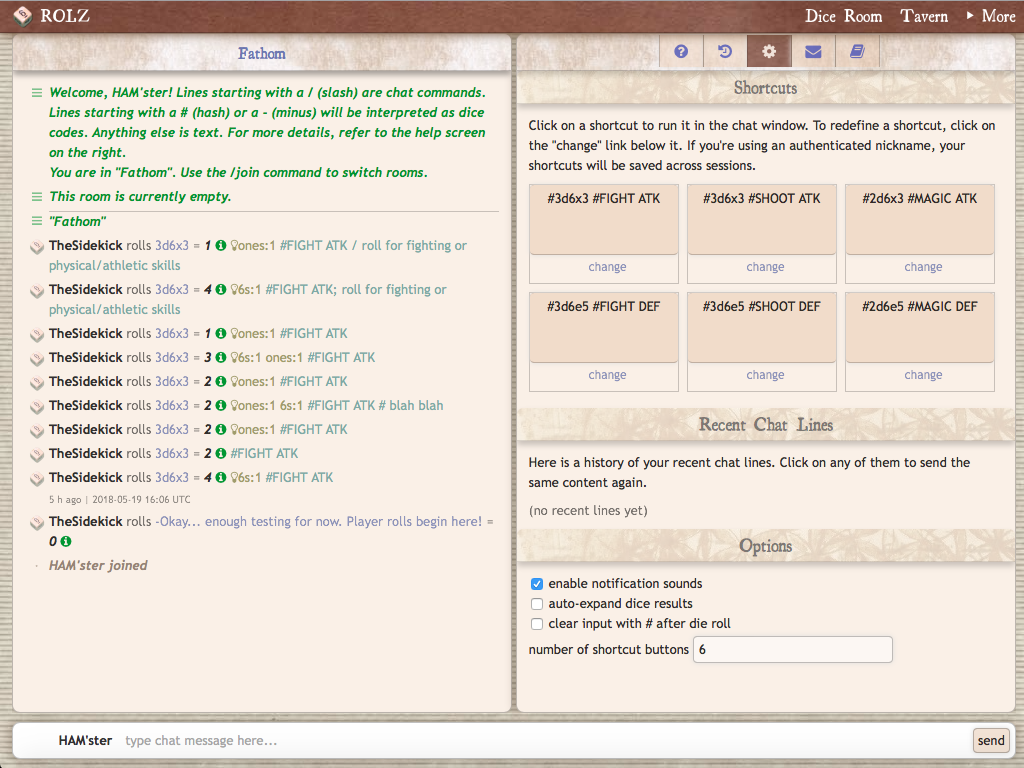Open roll history via the clock icon
Image resolution: width=1024 pixels, height=768 pixels.
point(725,51)
